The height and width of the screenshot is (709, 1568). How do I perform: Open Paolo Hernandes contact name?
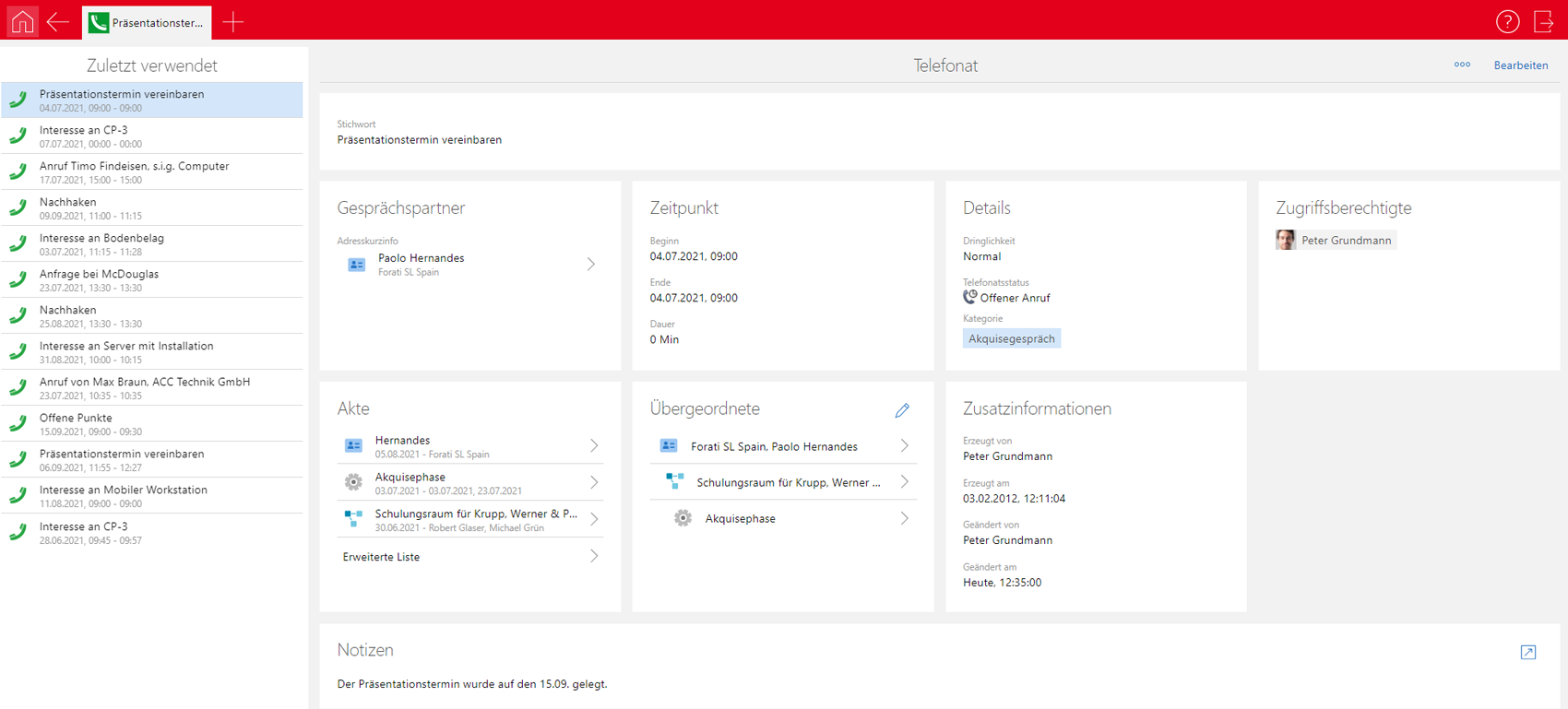click(421, 258)
